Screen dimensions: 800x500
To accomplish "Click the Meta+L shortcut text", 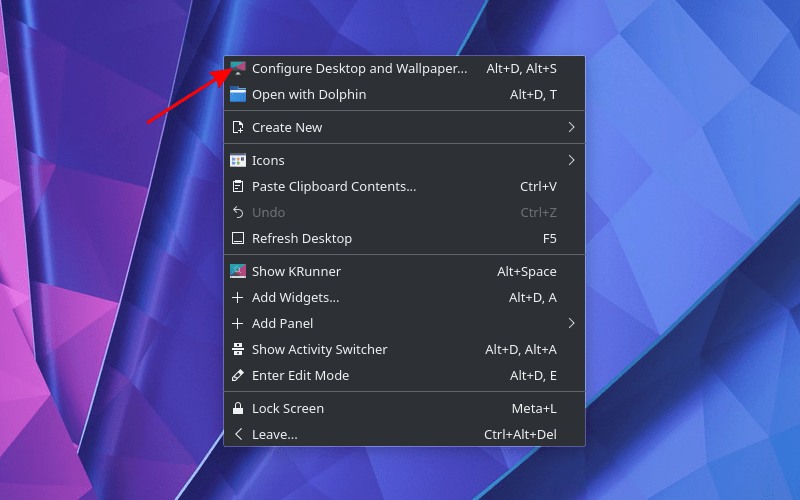I will [x=534, y=408].
